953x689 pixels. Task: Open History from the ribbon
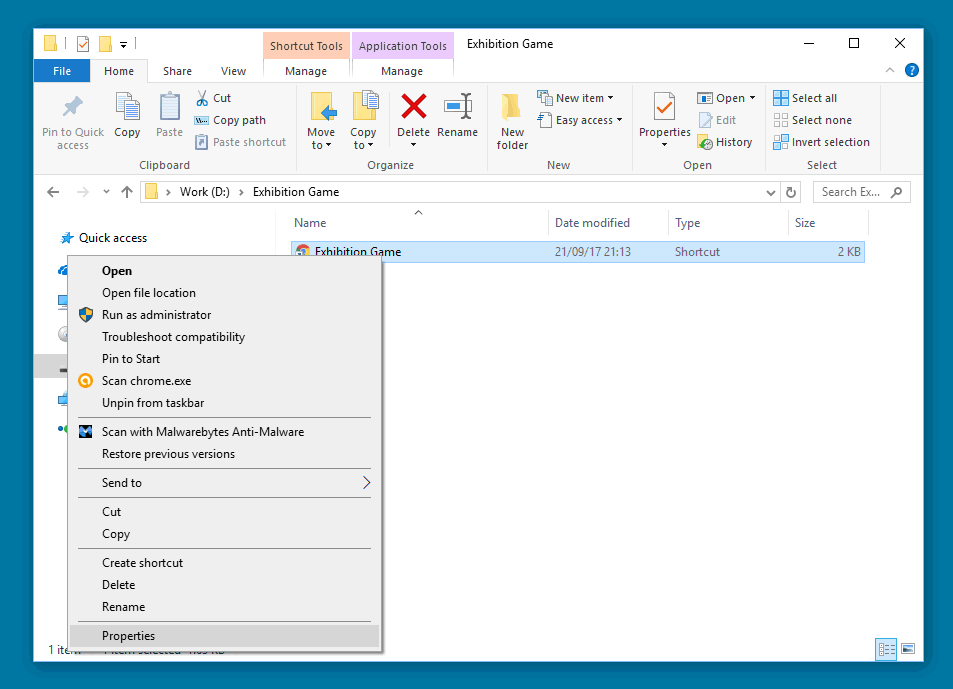(x=725, y=142)
